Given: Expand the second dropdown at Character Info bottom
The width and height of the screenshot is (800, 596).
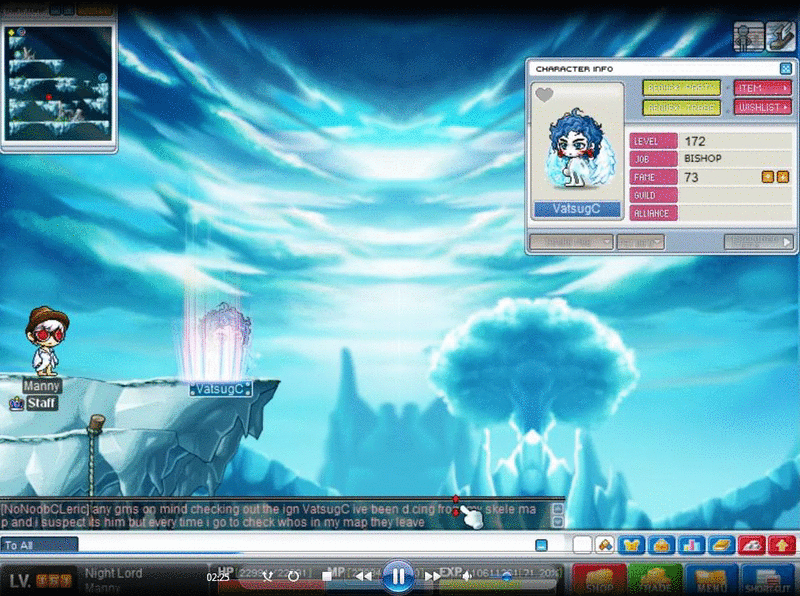Looking at the screenshot, I should coord(641,241).
